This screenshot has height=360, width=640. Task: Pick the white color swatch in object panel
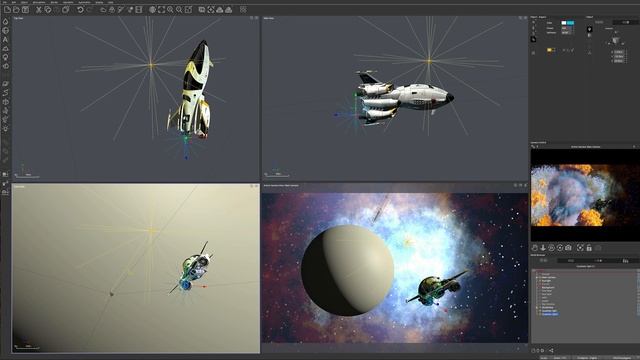[x=564, y=23]
